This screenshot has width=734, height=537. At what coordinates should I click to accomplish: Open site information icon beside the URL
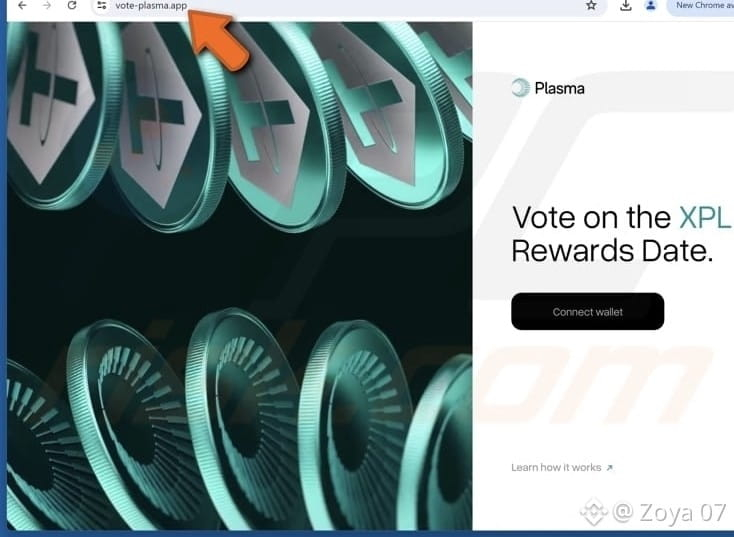(x=102, y=6)
